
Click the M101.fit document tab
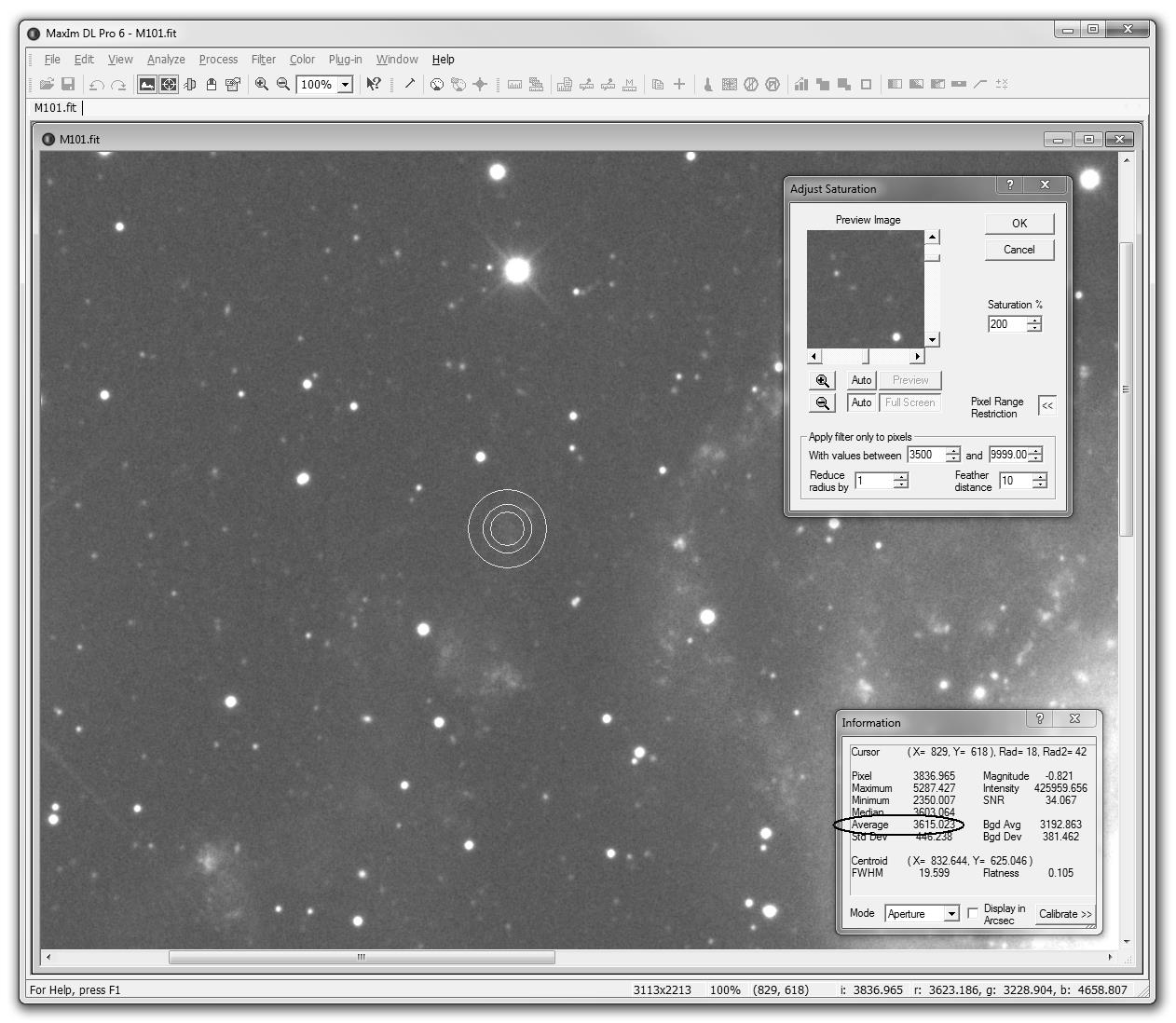point(56,107)
